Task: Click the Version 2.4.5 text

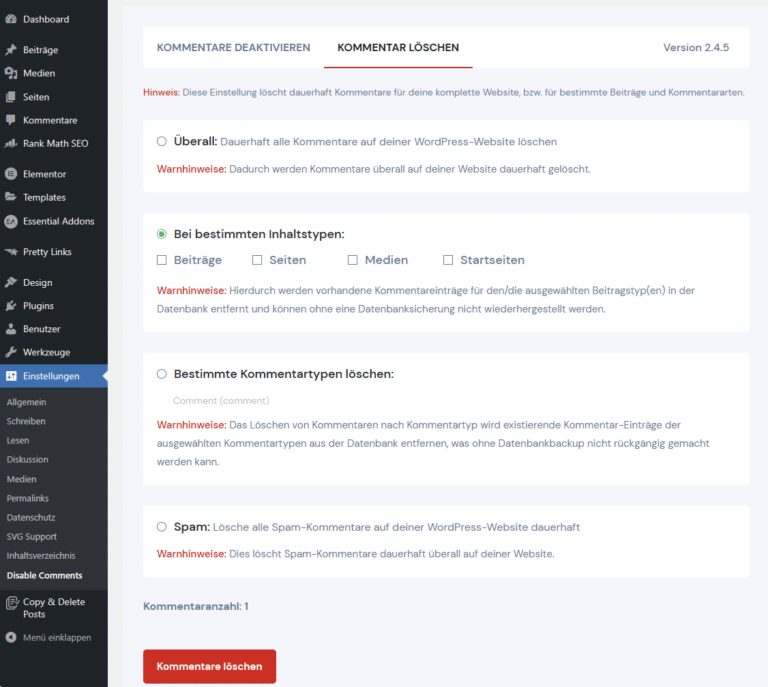Action: click(x=696, y=47)
